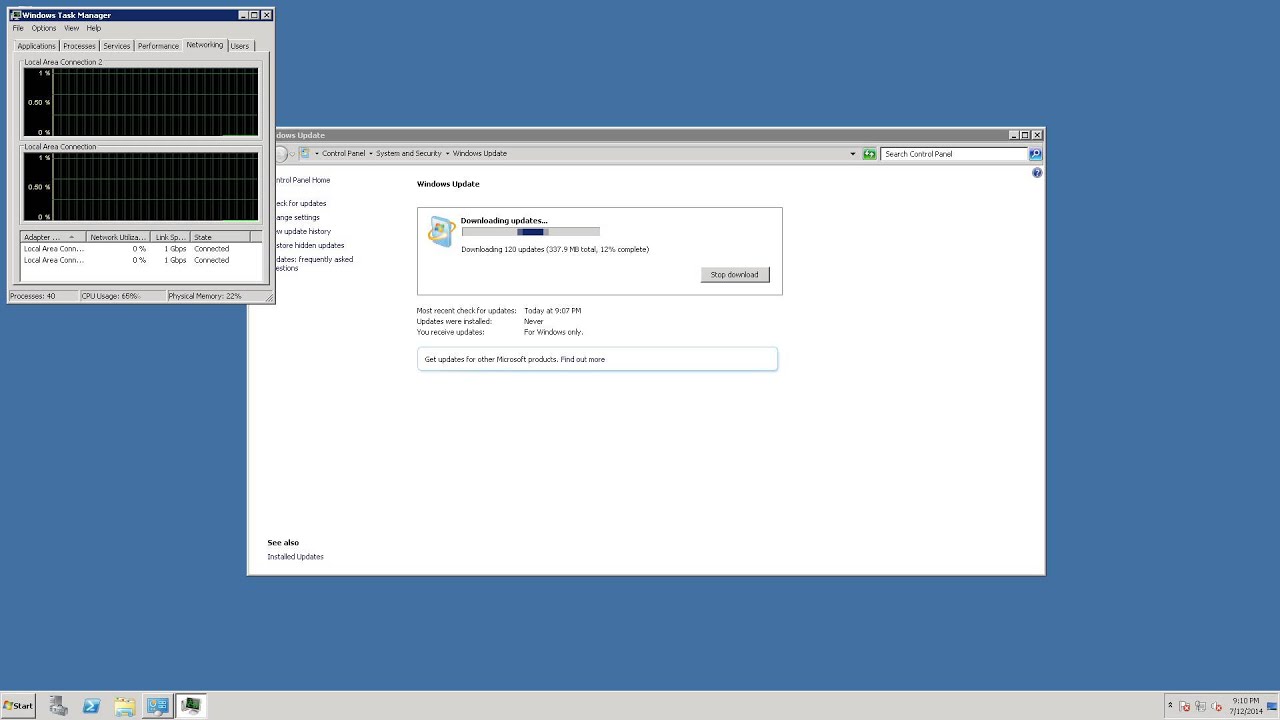This screenshot has height=720, width=1280.
Task: Click Windows Update breadcrumb segment
Action: click(480, 154)
